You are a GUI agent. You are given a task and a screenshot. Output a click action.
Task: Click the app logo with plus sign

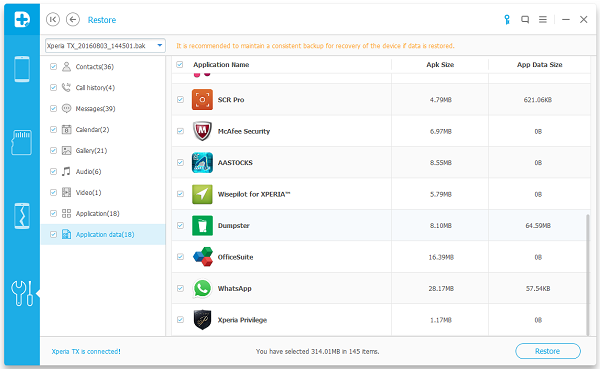click(22, 19)
